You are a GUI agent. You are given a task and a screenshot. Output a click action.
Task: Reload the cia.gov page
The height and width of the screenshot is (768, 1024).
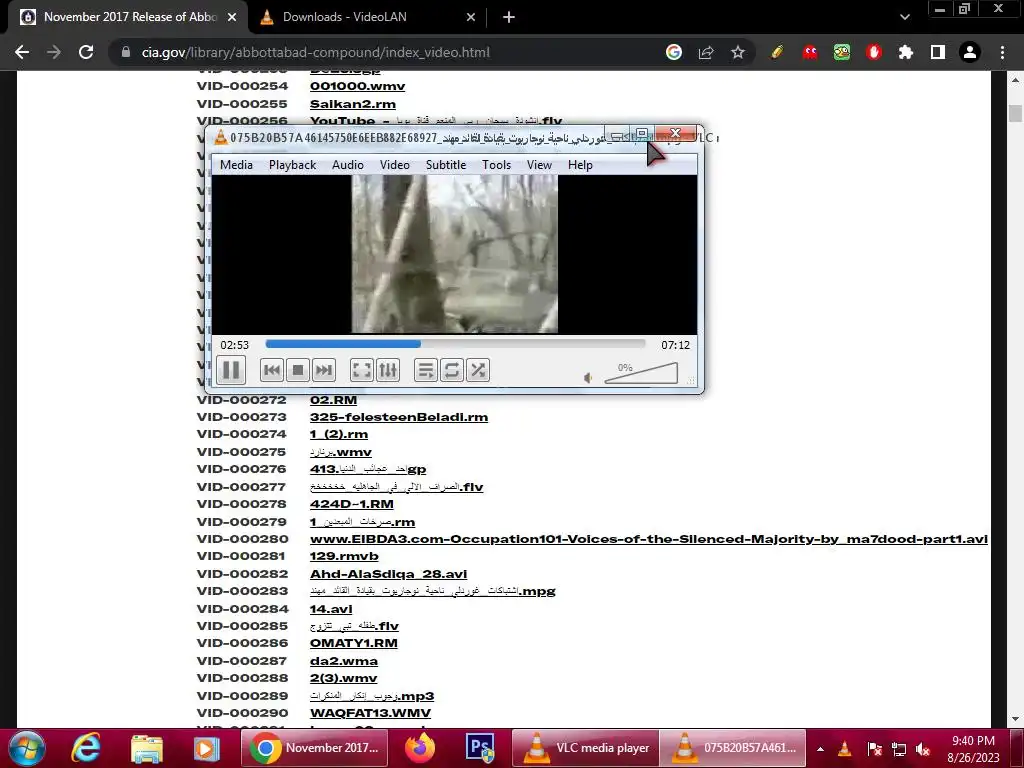(x=86, y=52)
